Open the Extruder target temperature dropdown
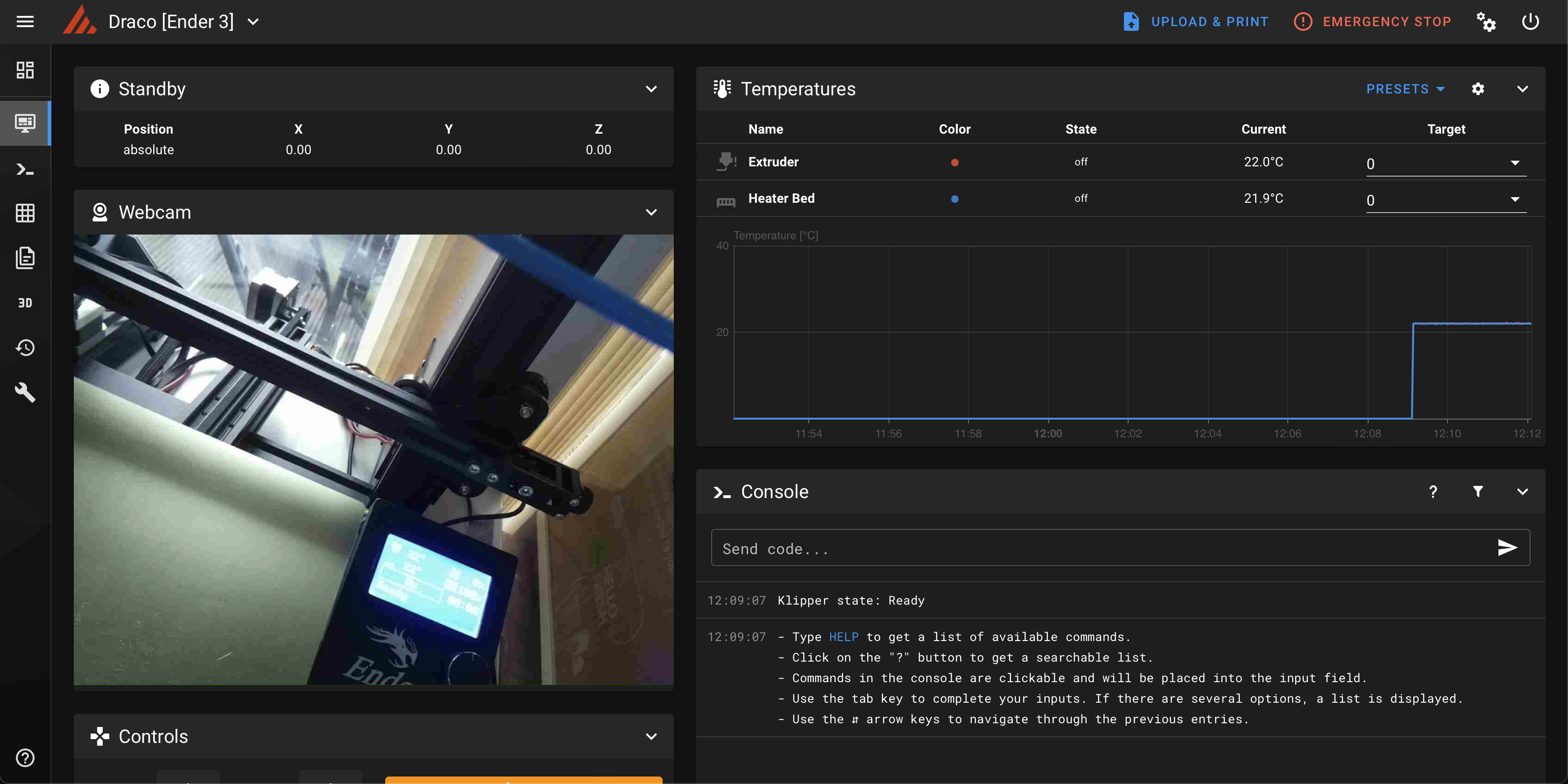This screenshot has width=1568, height=784. 1514,163
